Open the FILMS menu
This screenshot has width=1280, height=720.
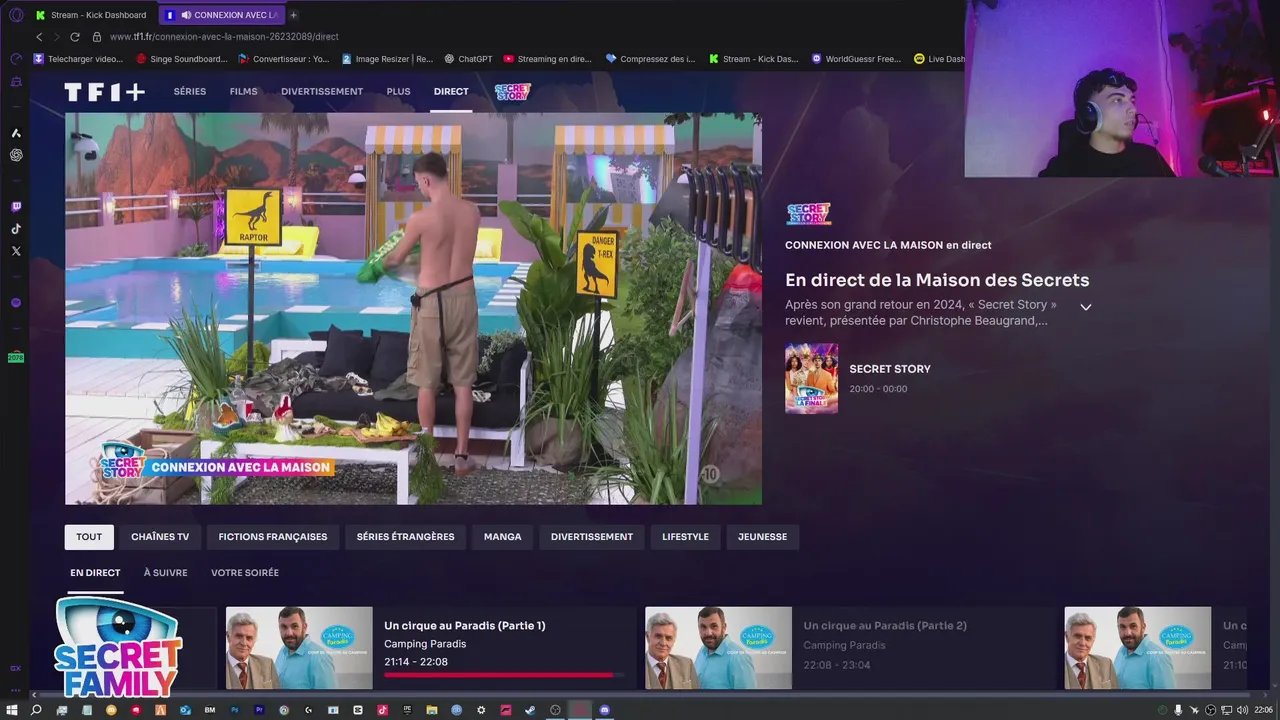tap(243, 91)
